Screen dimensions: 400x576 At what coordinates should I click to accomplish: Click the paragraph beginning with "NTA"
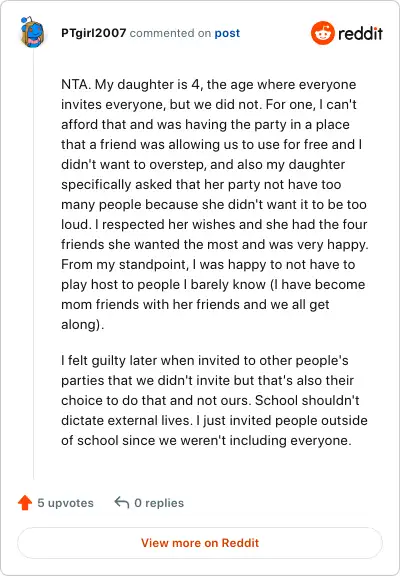215,204
